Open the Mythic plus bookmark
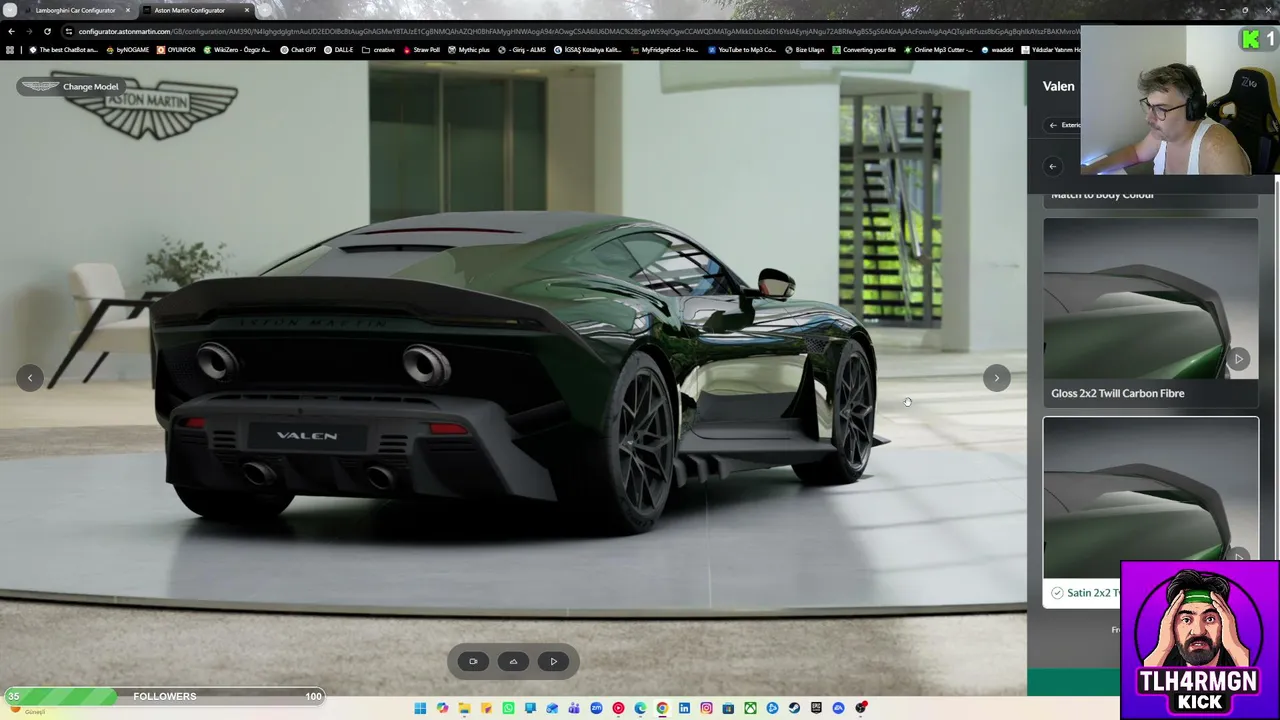Screen dimensions: 1280x720 coord(468,50)
